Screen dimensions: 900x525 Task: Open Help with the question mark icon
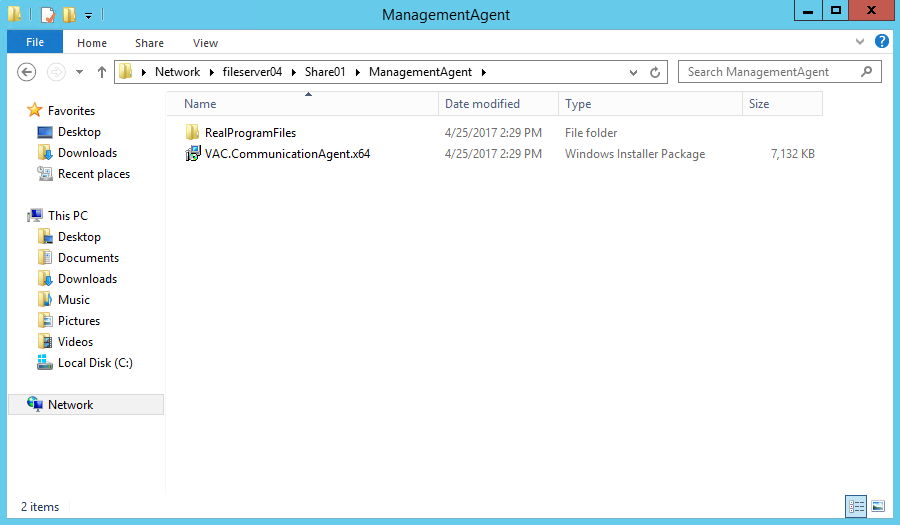point(881,41)
